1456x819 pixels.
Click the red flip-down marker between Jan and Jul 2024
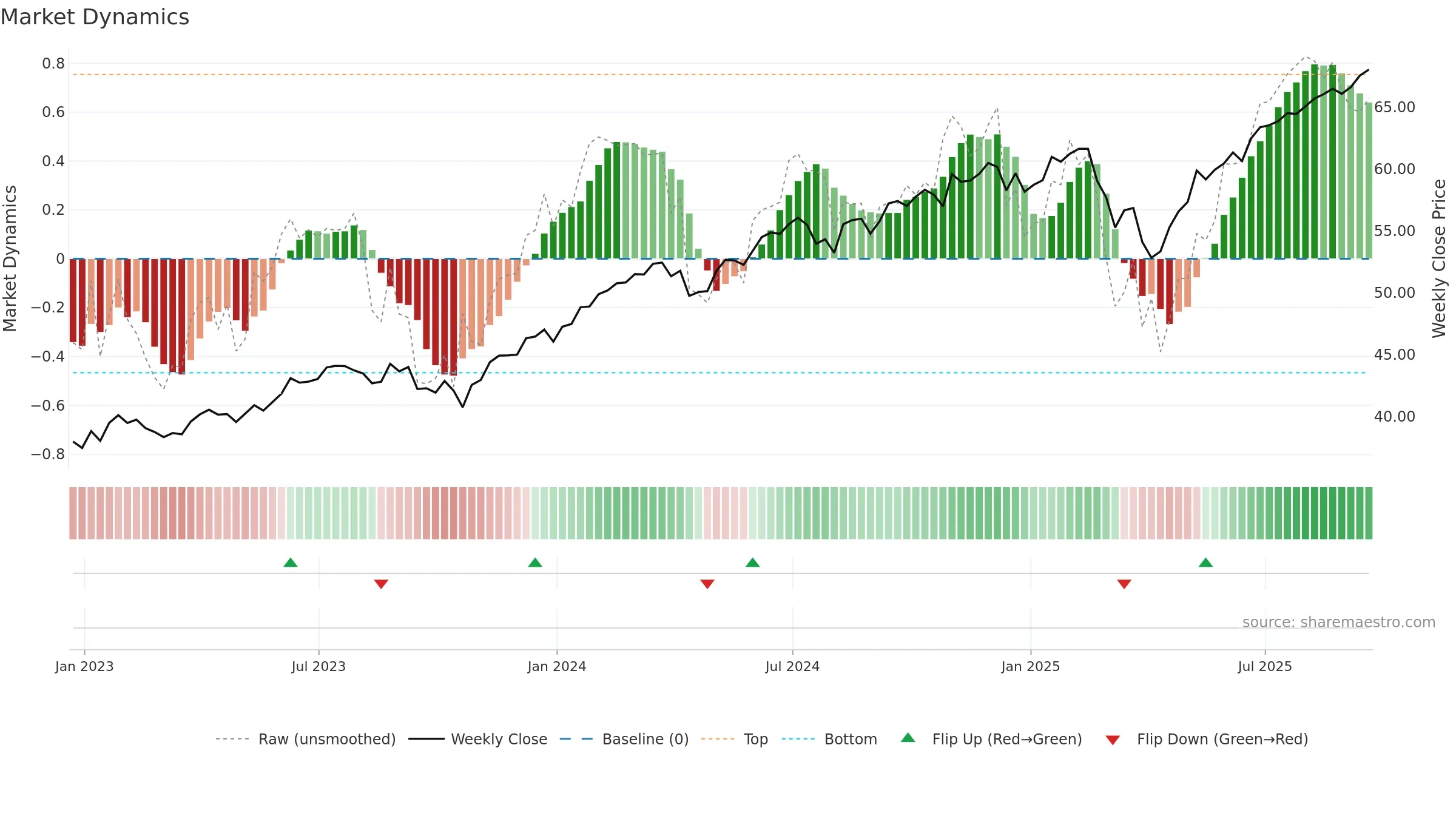click(x=707, y=584)
